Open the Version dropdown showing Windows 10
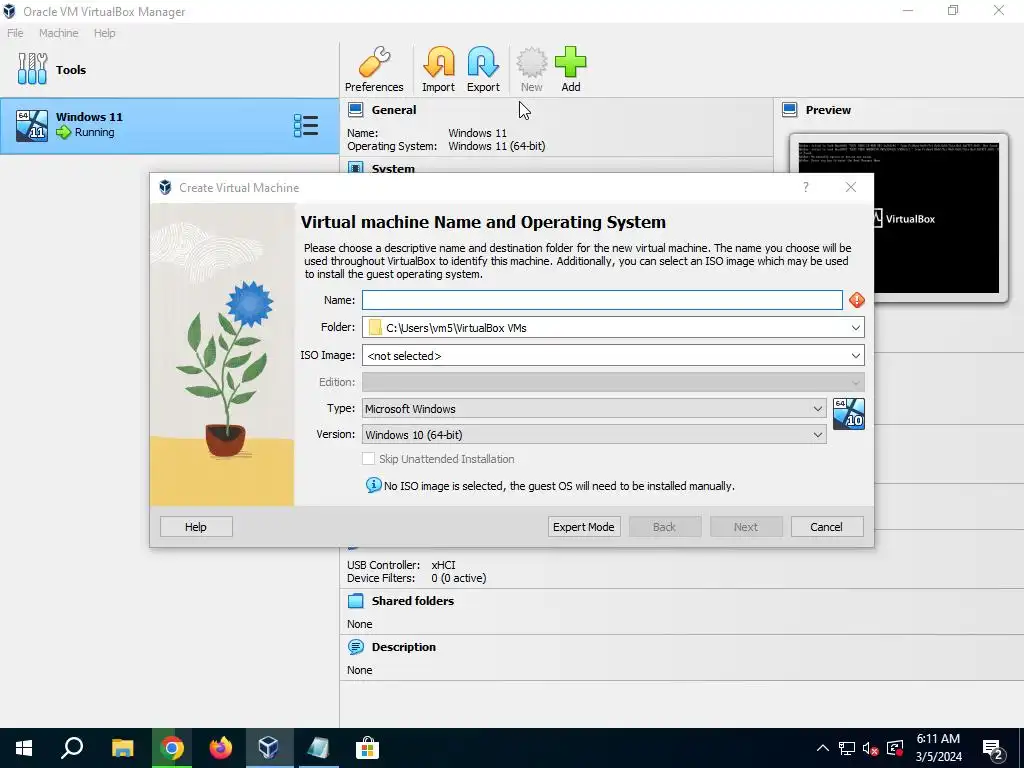Image resolution: width=1024 pixels, height=768 pixels. pos(594,434)
